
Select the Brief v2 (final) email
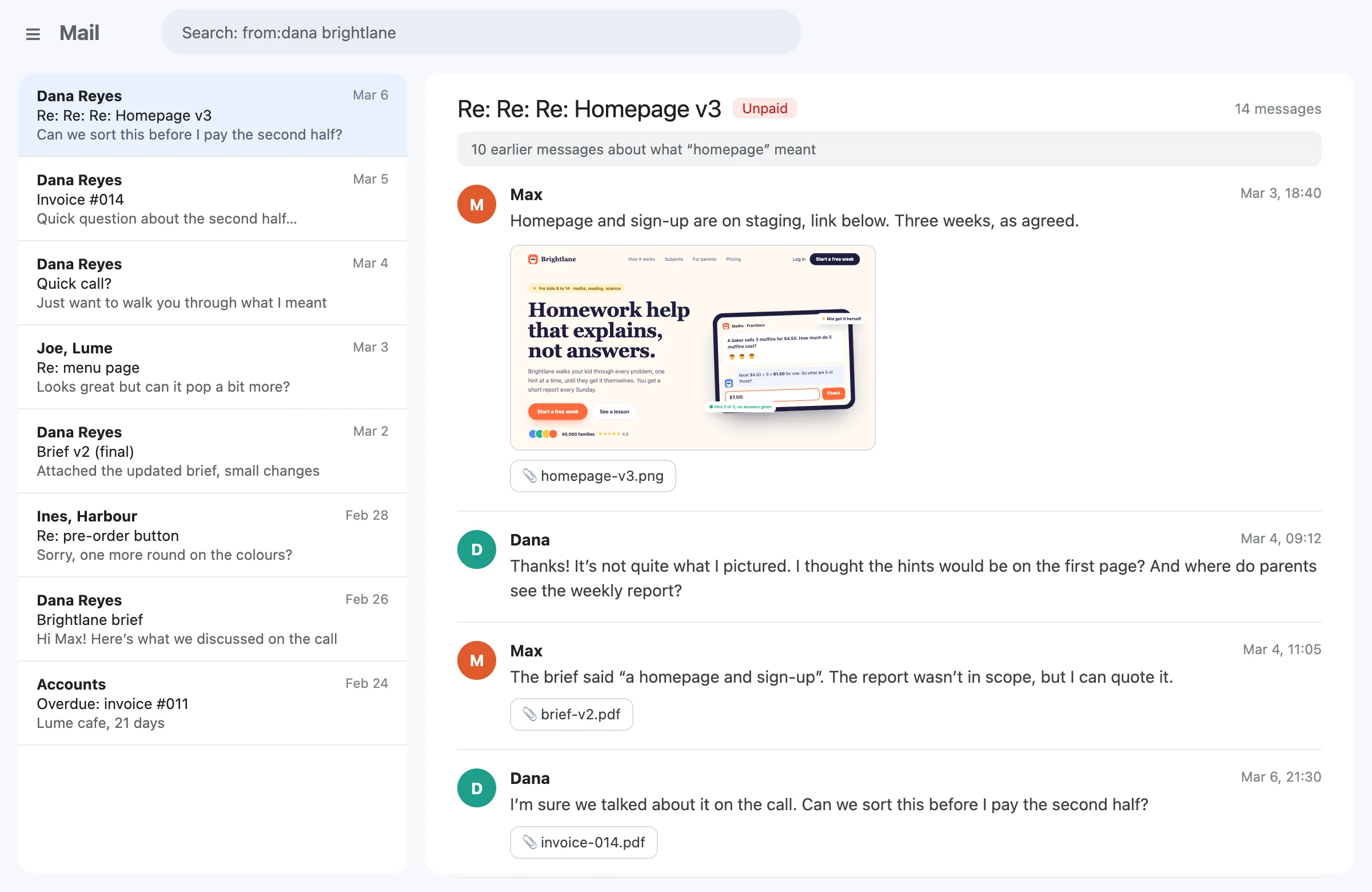click(213, 452)
